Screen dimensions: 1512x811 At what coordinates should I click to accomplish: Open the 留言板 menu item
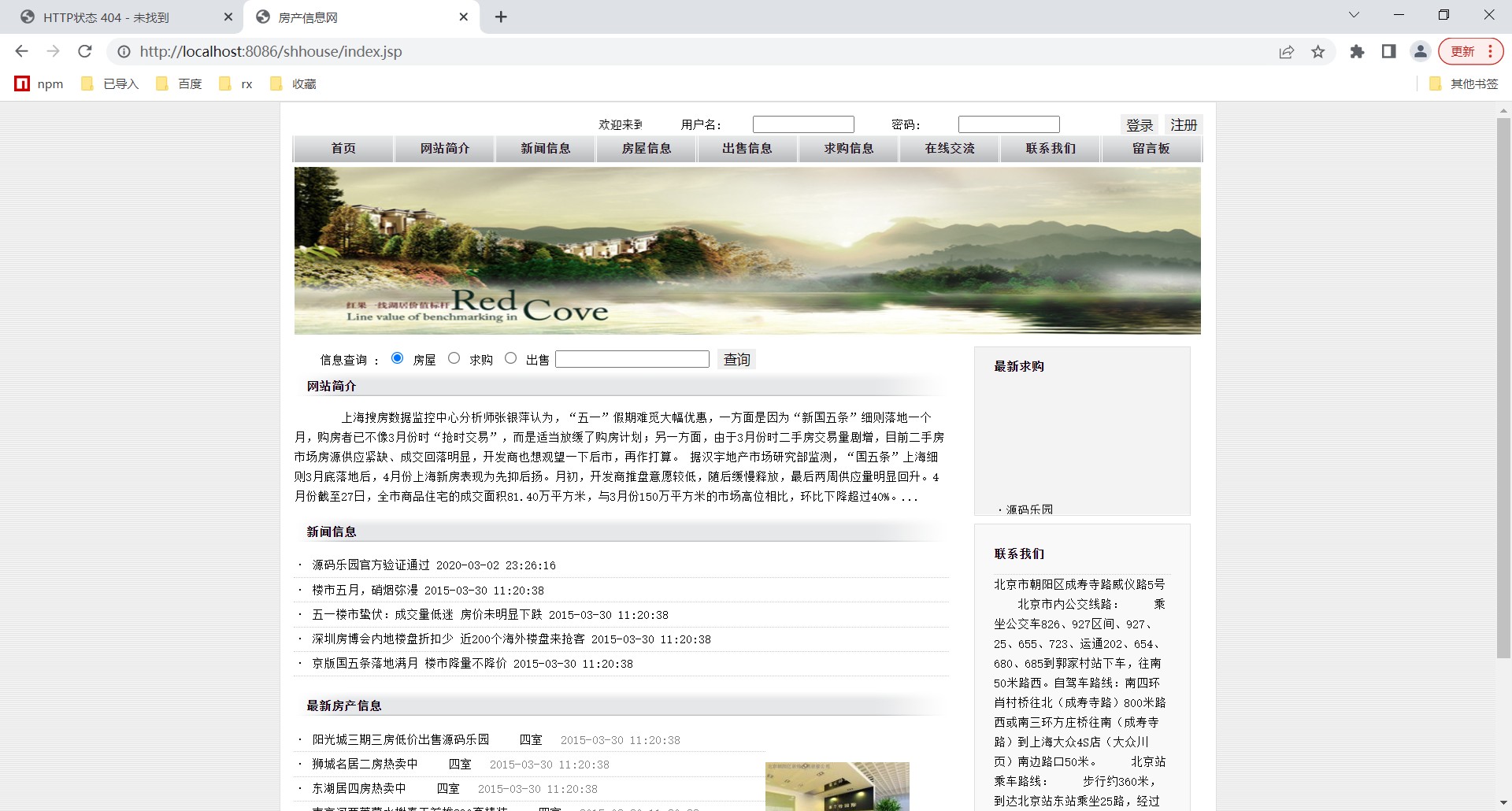coord(1151,148)
